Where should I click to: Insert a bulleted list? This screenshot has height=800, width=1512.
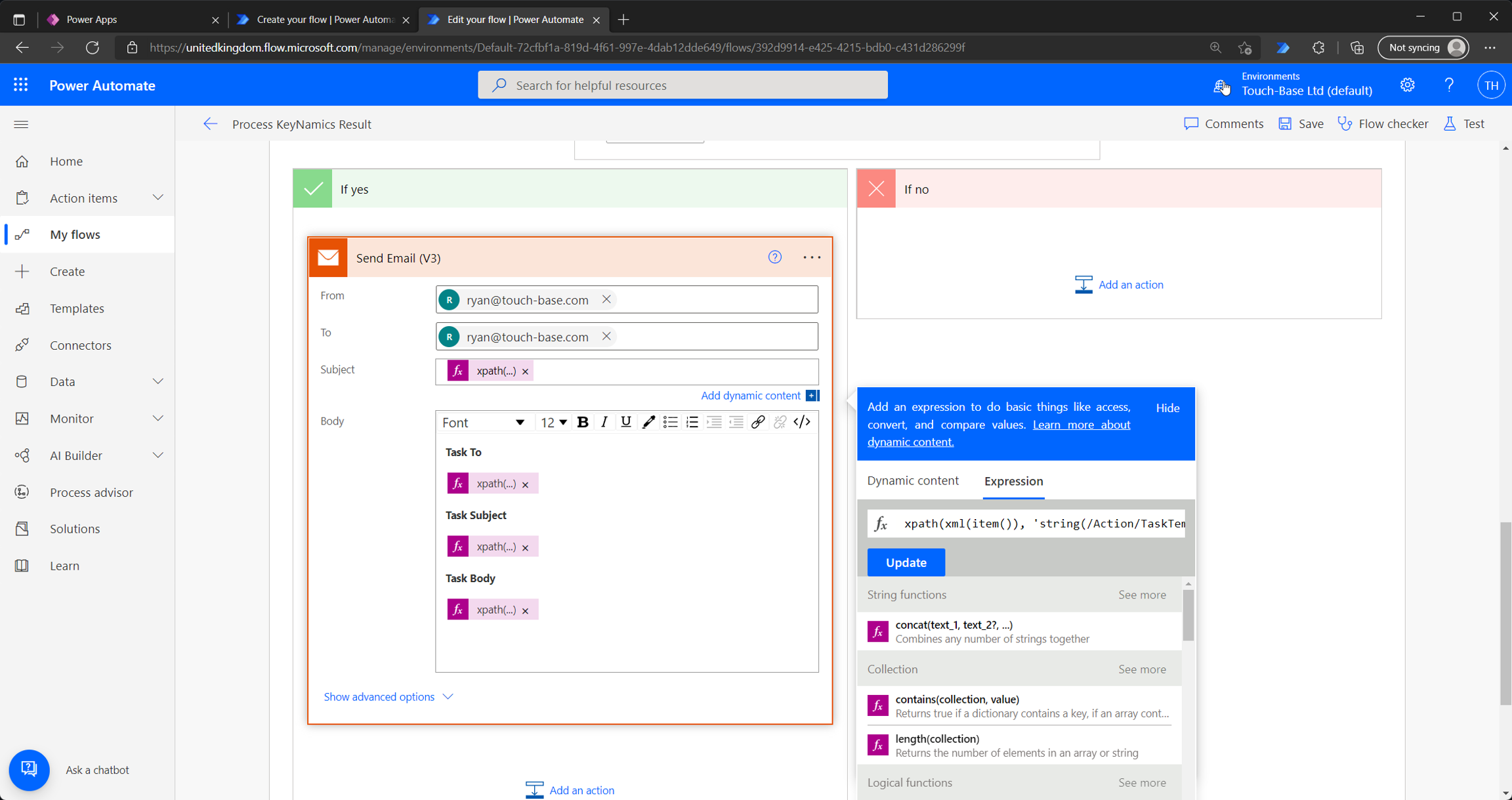(670, 422)
